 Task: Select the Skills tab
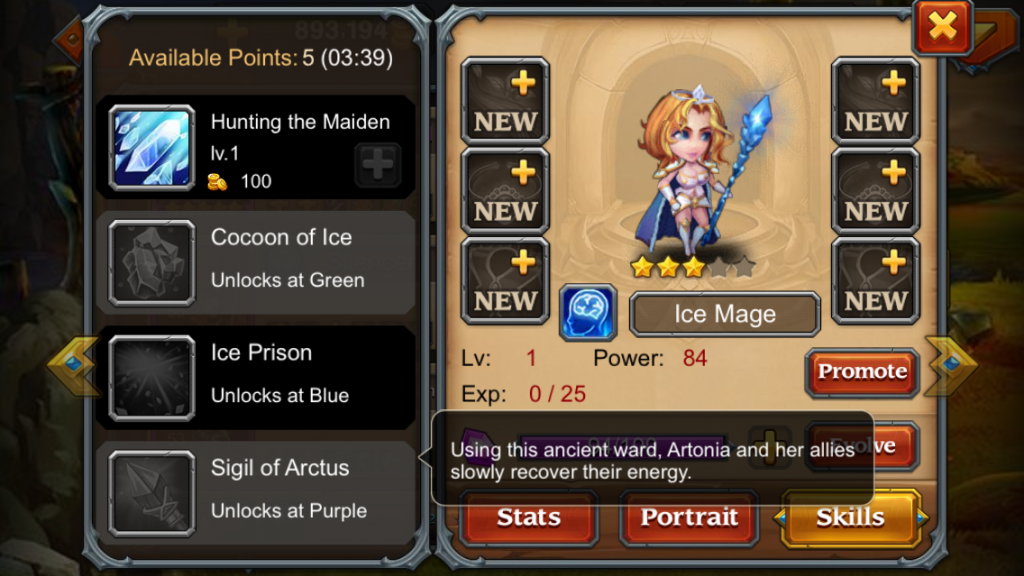point(850,518)
